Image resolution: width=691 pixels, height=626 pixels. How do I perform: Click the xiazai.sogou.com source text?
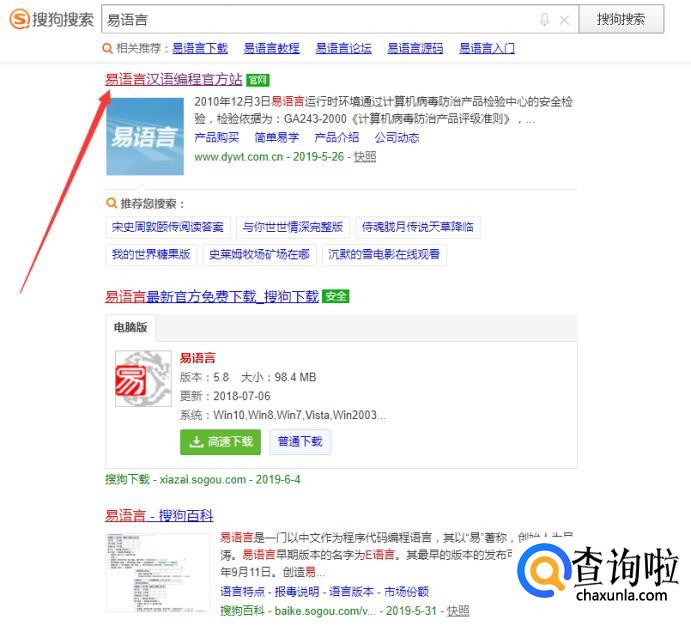point(203,479)
